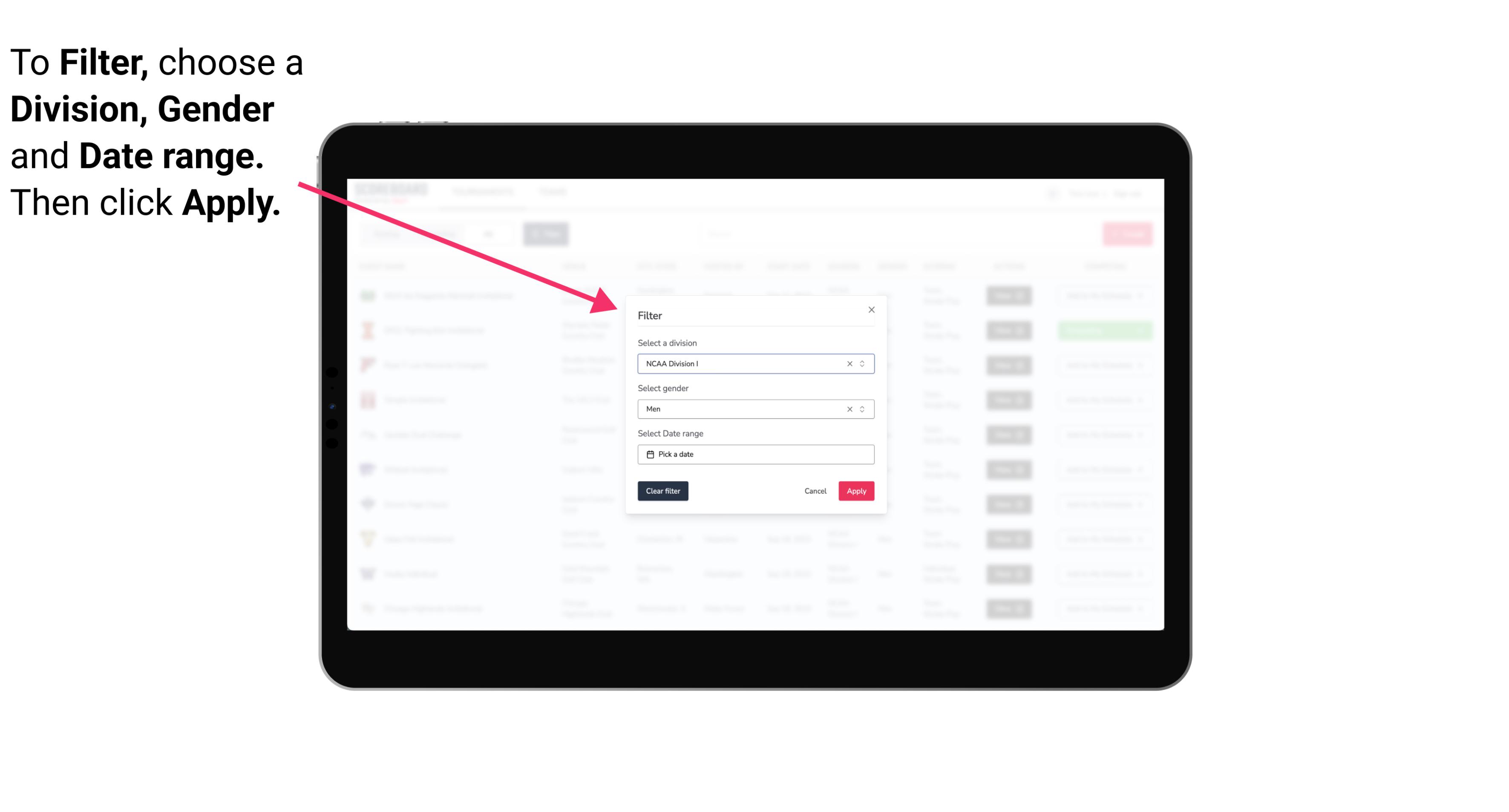
Task: Click the Clear filter button
Action: pyautogui.click(x=662, y=491)
